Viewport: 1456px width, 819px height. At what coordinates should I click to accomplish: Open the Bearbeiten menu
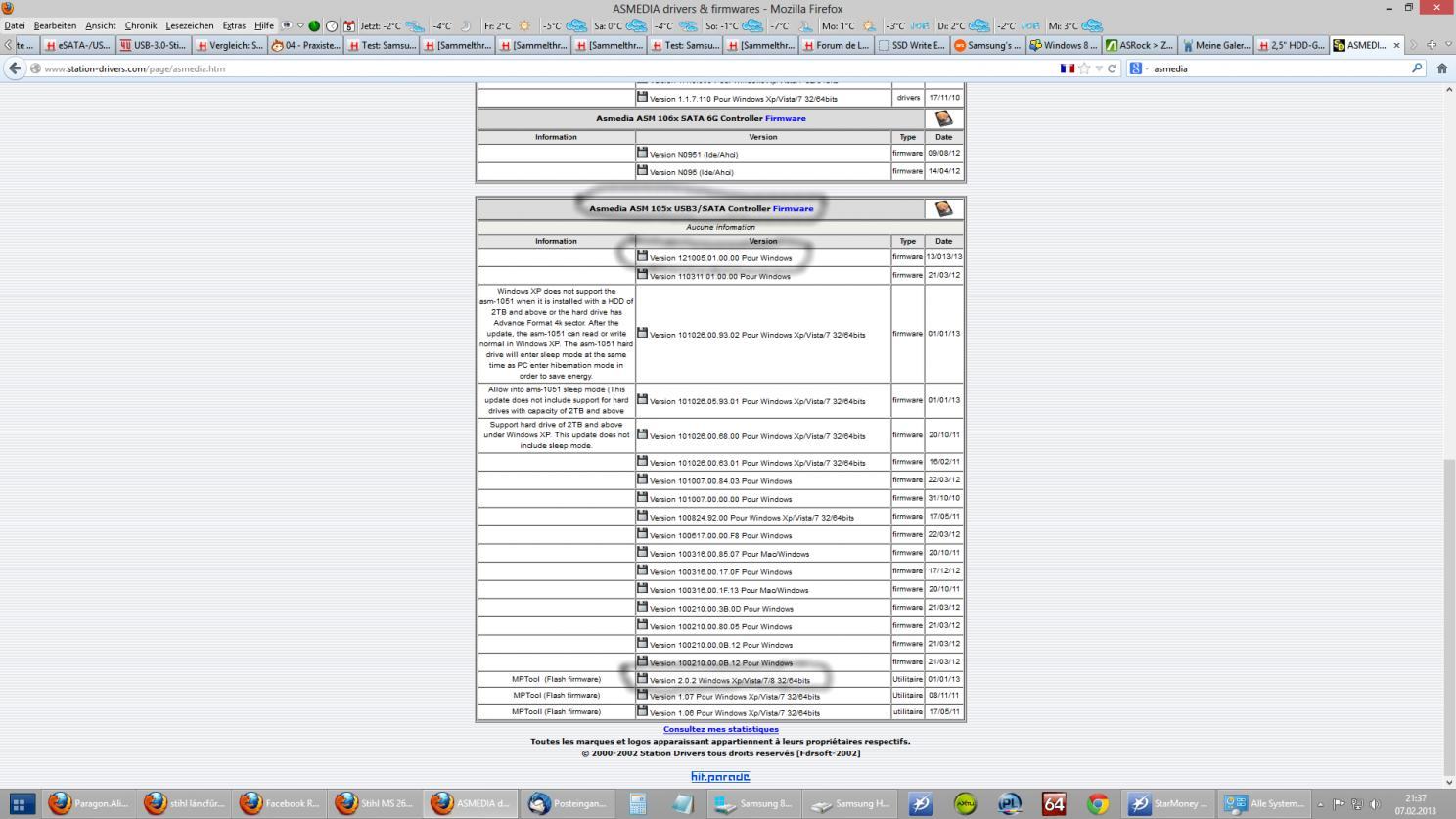pyautogui.click(x=55, y=25)
